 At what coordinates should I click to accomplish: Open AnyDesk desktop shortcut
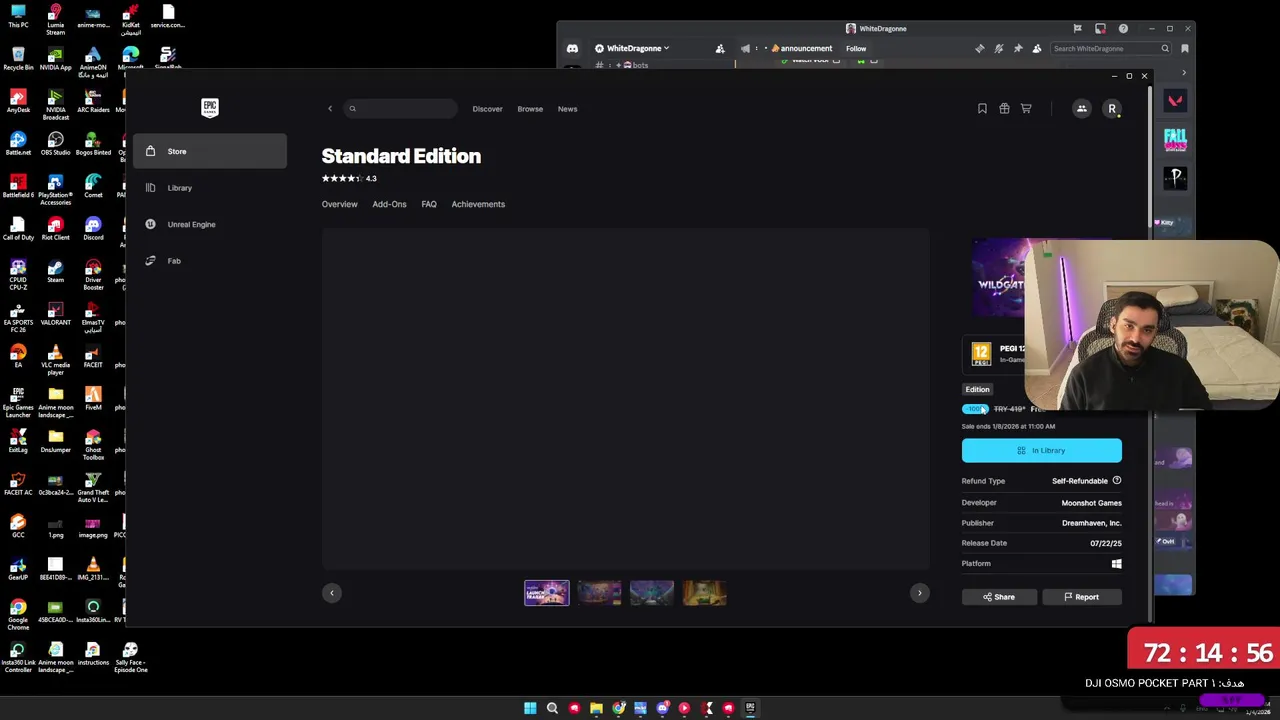18,102
